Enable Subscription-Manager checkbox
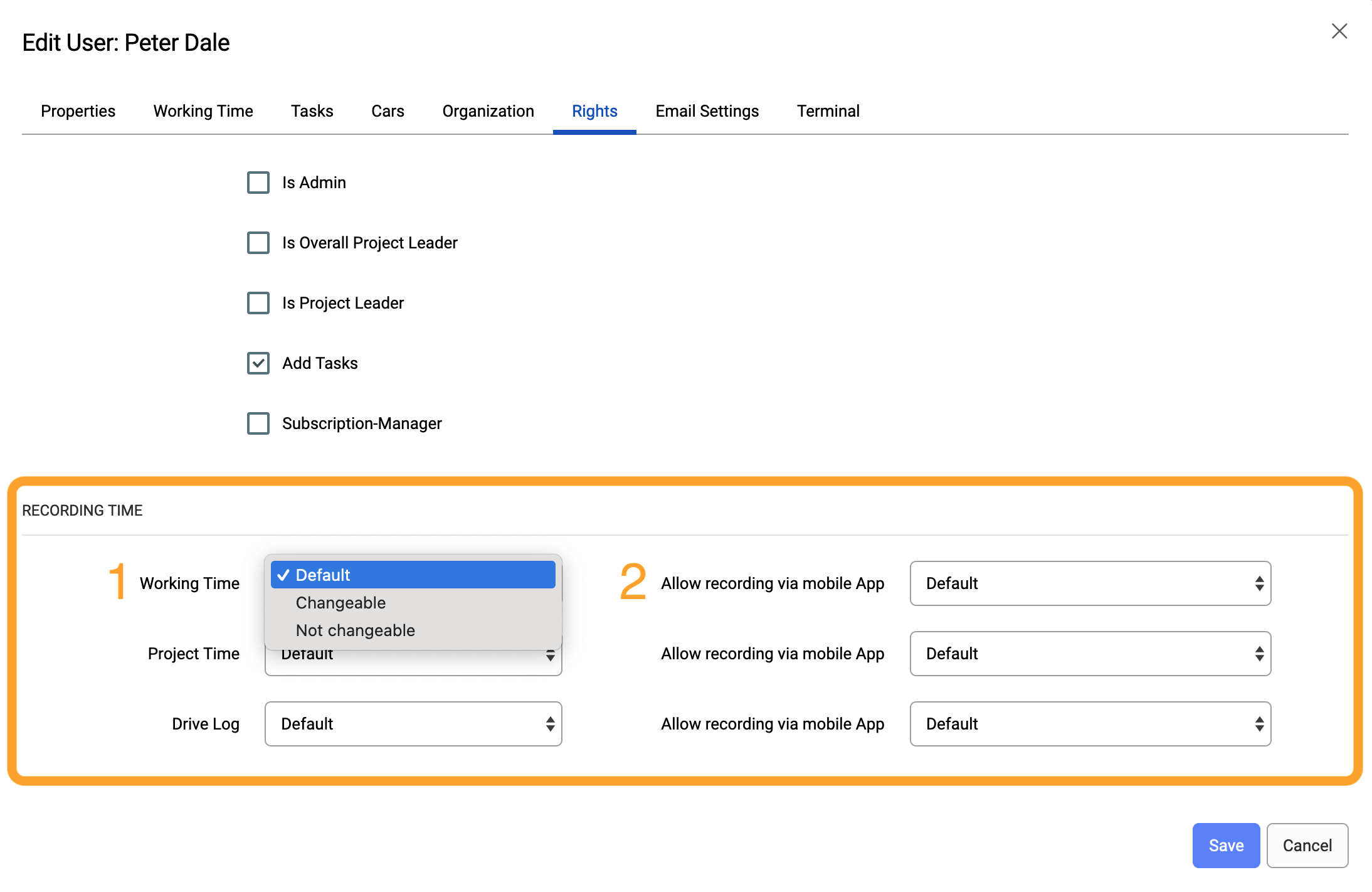 (258, 423)
